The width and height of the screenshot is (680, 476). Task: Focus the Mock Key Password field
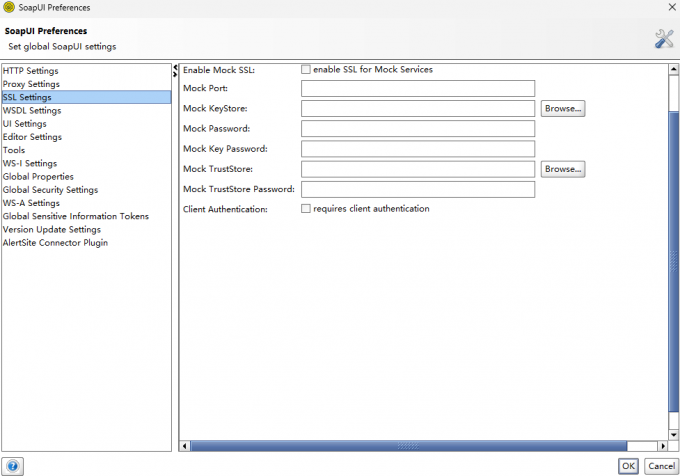pyautogui.click(x=418, y=149)
